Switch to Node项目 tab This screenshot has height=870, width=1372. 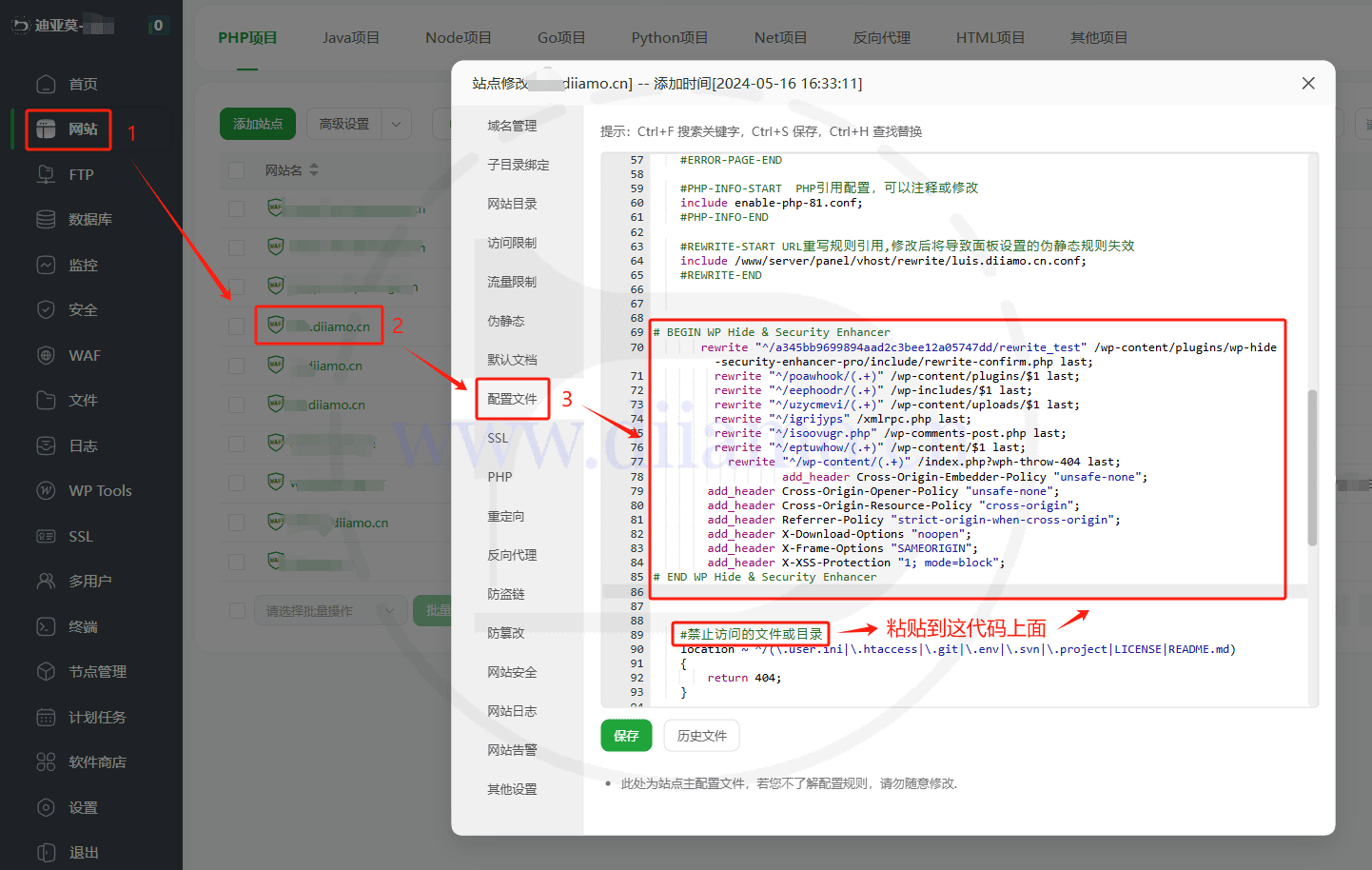(x=459, y=38)
